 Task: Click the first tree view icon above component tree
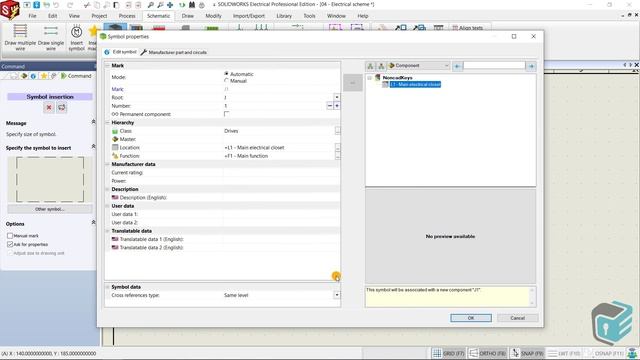click(x=370, y=66)
